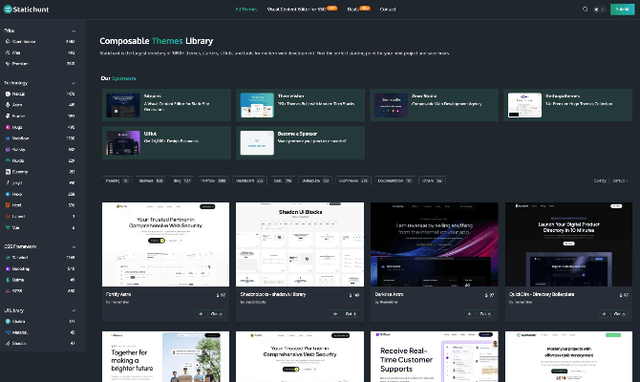
Task: Click the Nuxtjs technology icon
Action: 7,160
